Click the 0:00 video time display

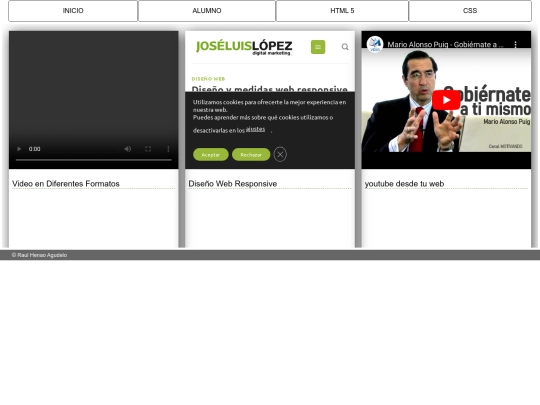34,149
